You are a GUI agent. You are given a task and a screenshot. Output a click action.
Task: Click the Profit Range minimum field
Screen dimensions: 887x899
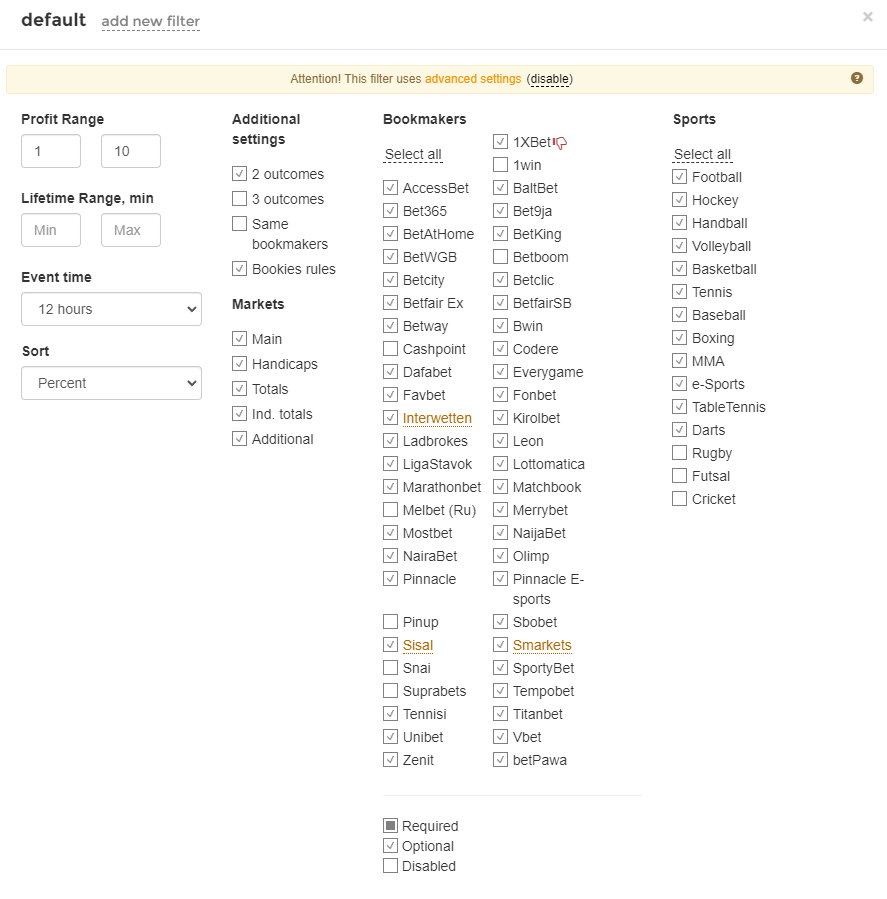coord(51,151)
